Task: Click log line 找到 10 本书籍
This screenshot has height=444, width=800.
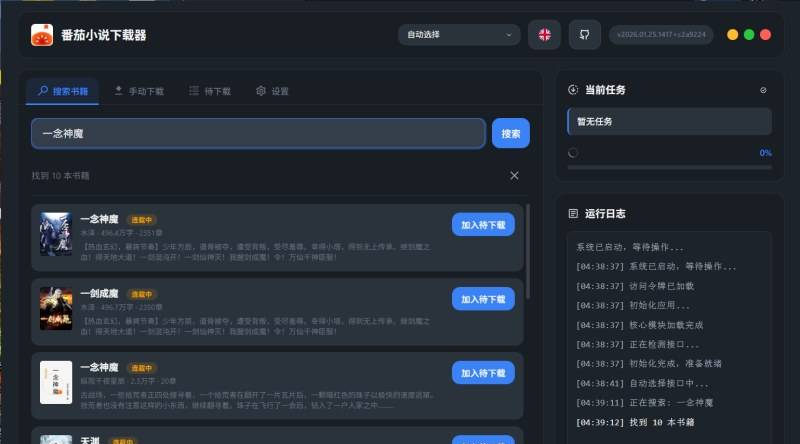Action: [x=635, y=423]
